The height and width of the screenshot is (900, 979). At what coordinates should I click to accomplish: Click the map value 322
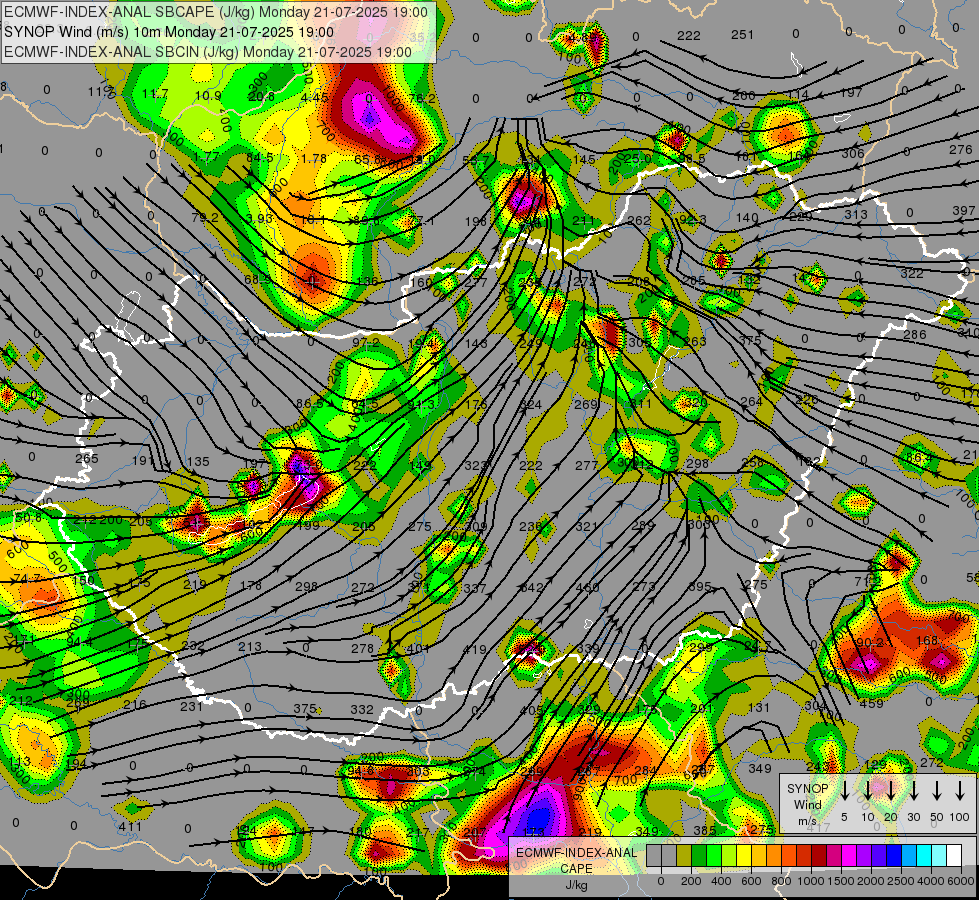[912, 273]
